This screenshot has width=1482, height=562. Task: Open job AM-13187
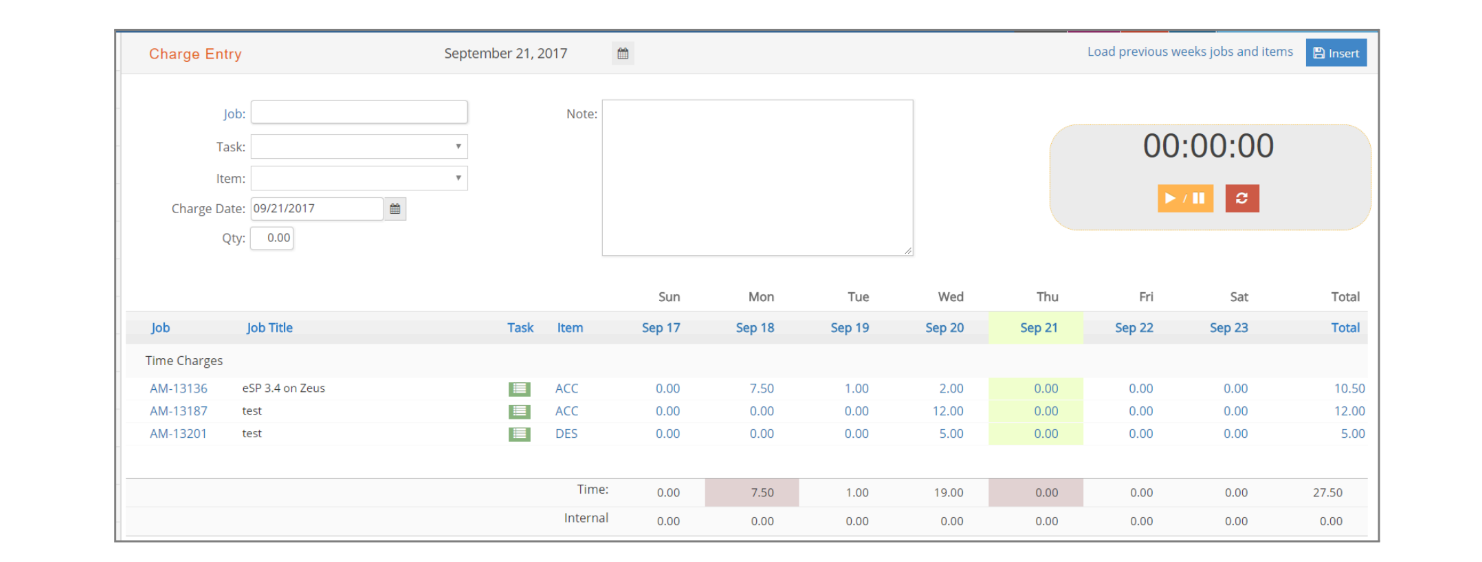(179, 411)
